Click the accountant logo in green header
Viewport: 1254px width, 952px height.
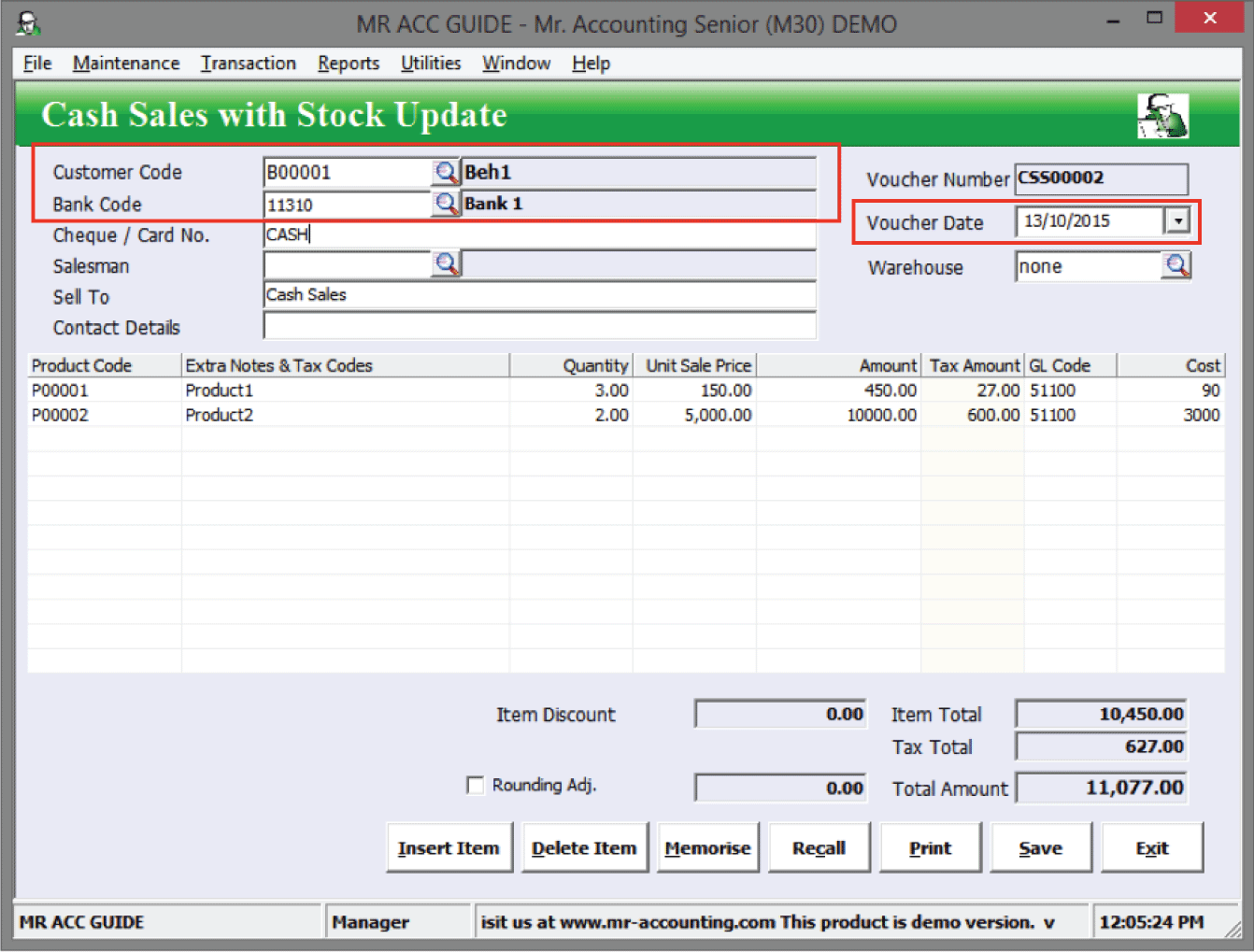click(x=1161, y=116)
